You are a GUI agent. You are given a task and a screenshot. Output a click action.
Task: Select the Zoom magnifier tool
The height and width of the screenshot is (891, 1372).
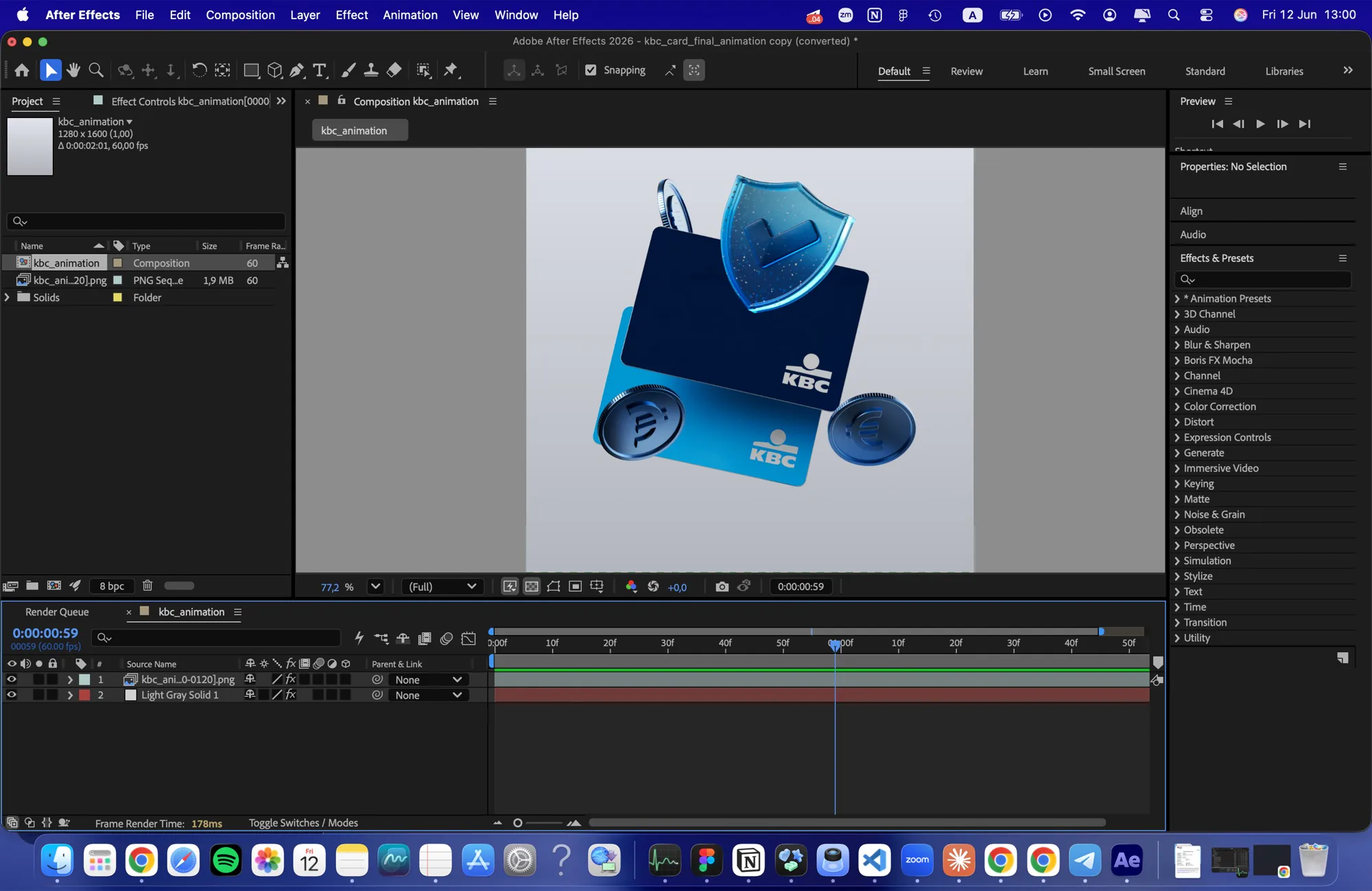(x=97, y=70)
